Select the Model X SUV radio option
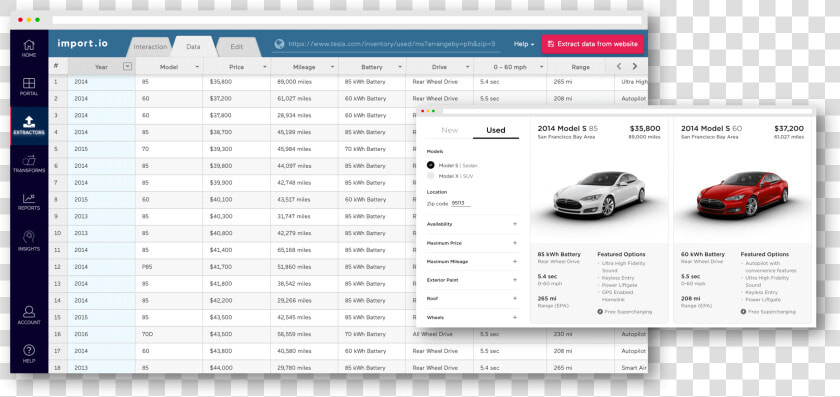Viewport: 840px width, 397px height. pyautogui.click(x=431, y=176)
